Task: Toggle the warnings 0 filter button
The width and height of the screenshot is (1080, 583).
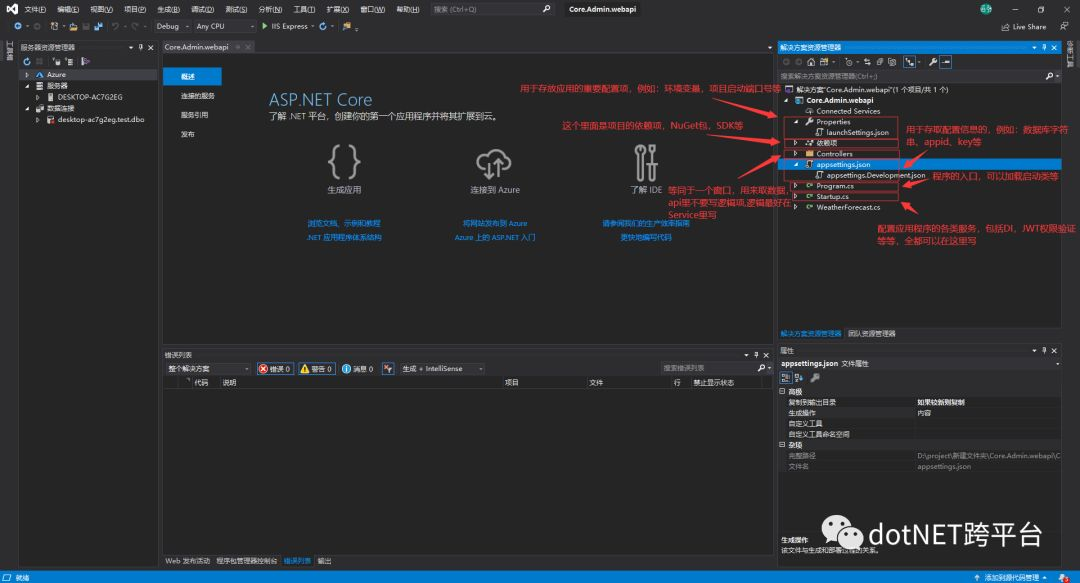Action: click(x=316, y=369)
